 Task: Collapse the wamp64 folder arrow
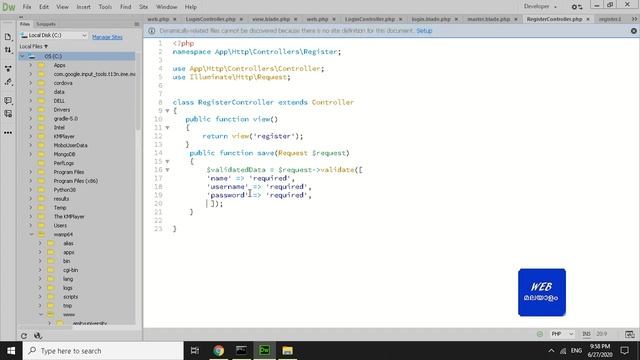tap(31, 235)
